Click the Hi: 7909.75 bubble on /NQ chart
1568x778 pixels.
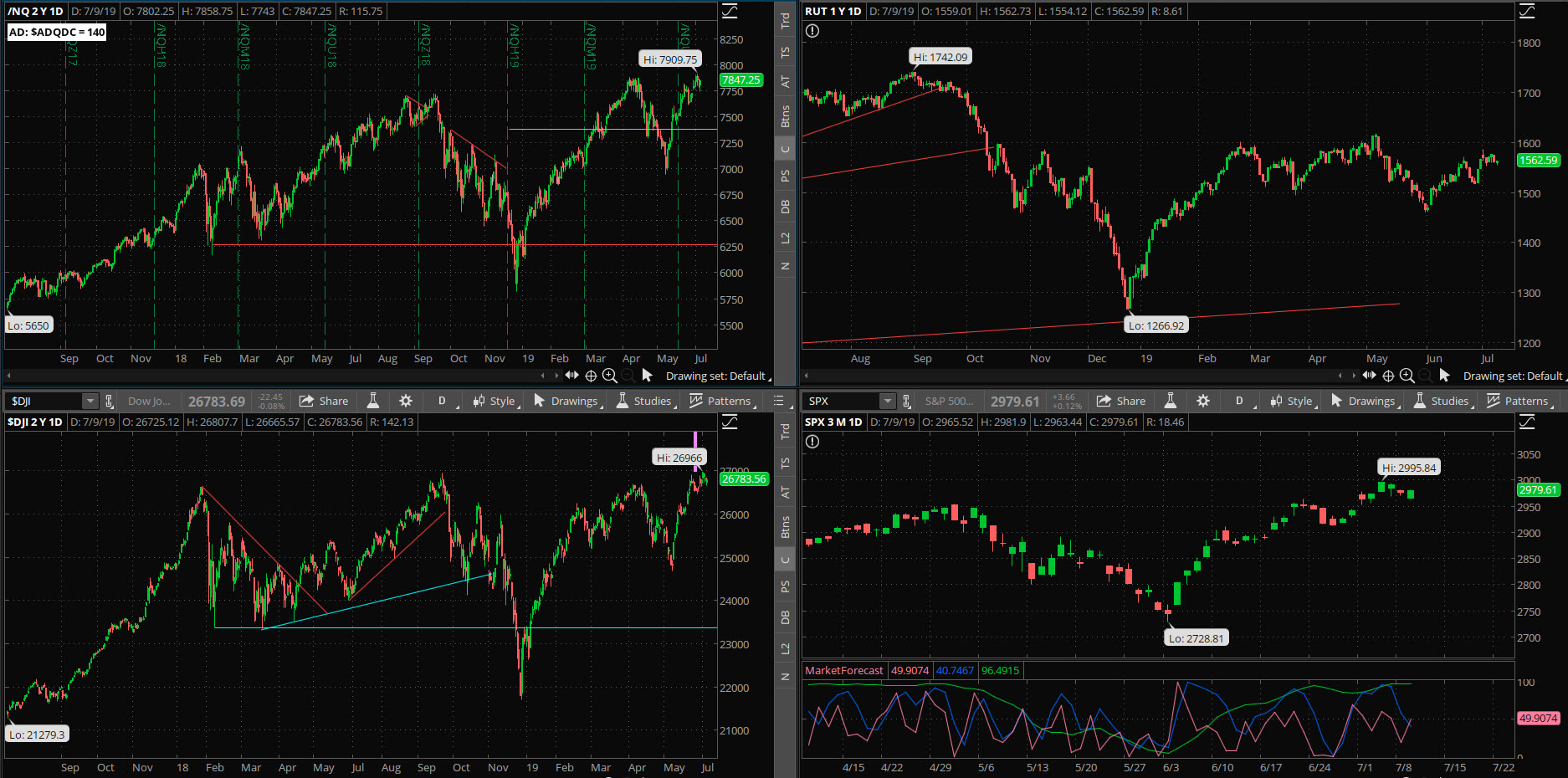click(x=669, y=59)
